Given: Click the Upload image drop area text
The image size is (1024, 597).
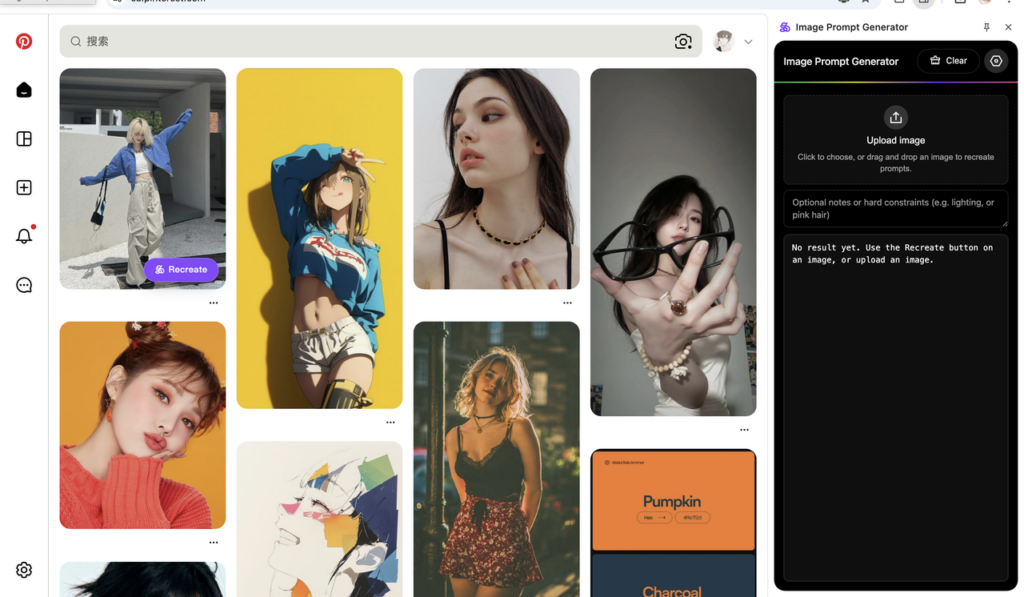Looking at the screenshot, I should point(895,140).
